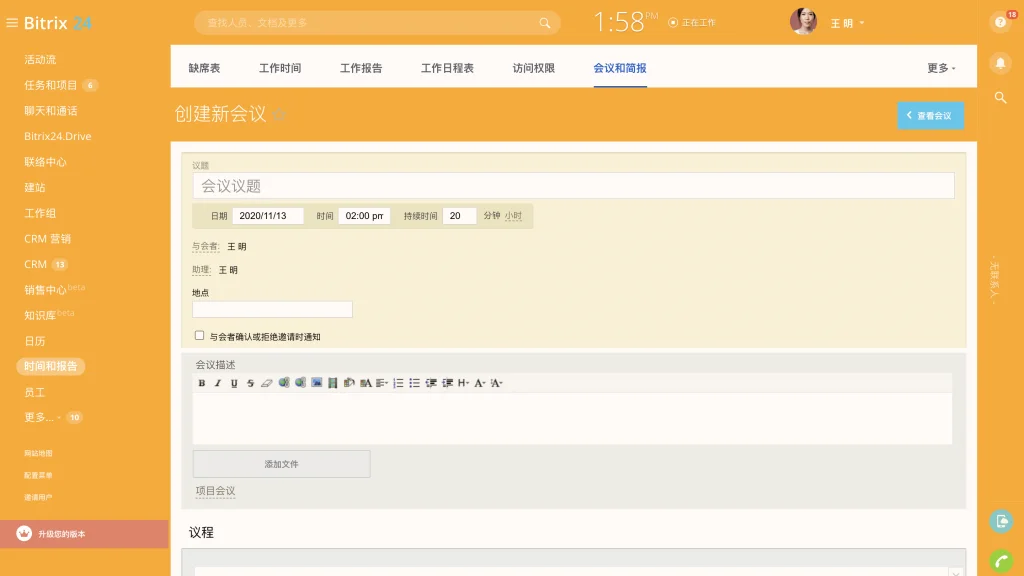This screenshot has height=576, width=1024.
Task: Insert an image in the description editor
Action: (317, 383)
